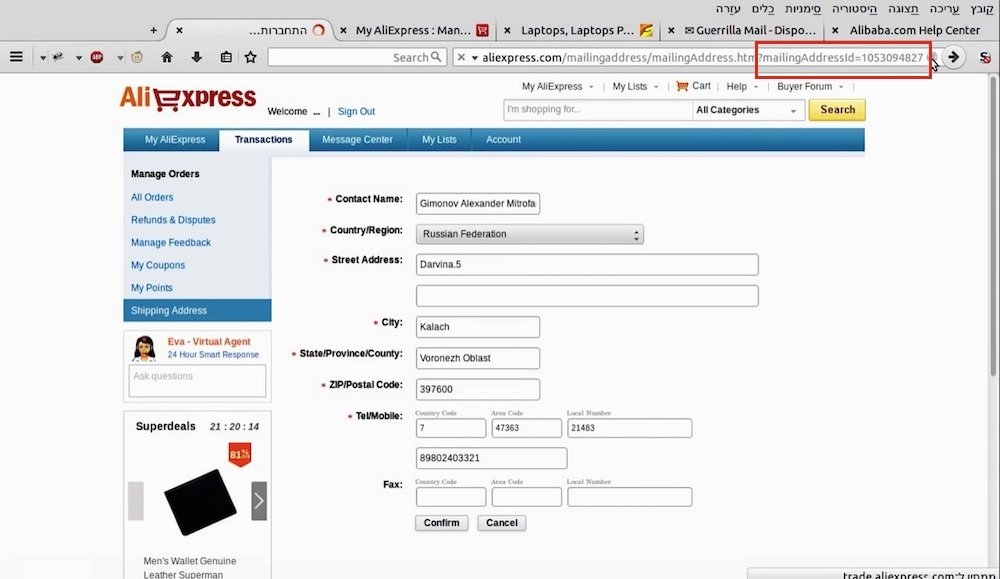Close the Laptops tab
Screen dimensions: 1000x579
click(508, 30)
